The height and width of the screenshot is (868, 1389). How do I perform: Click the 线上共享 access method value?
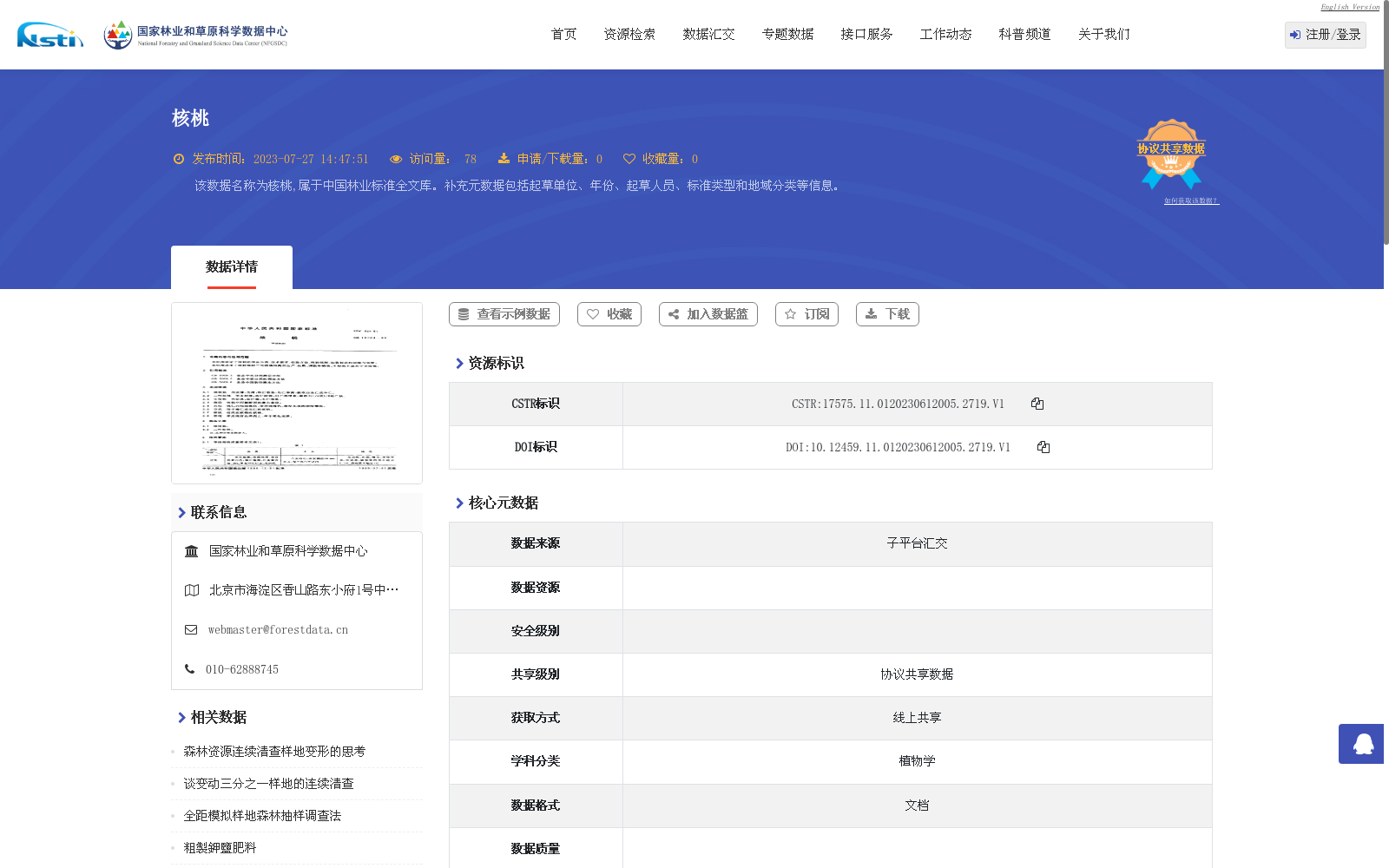(x=917, y=718)
